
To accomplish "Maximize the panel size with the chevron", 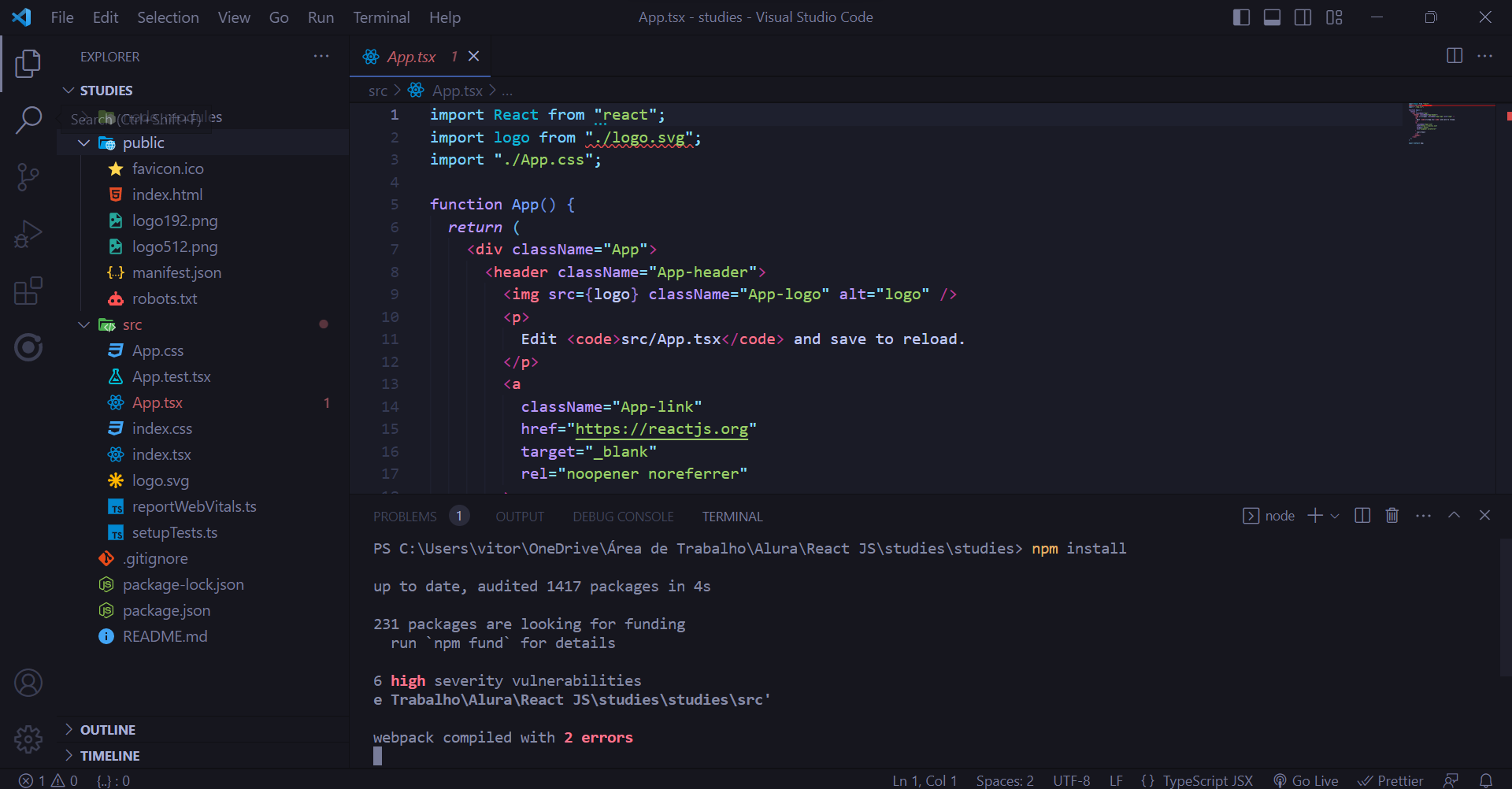I will [1455, 515].
